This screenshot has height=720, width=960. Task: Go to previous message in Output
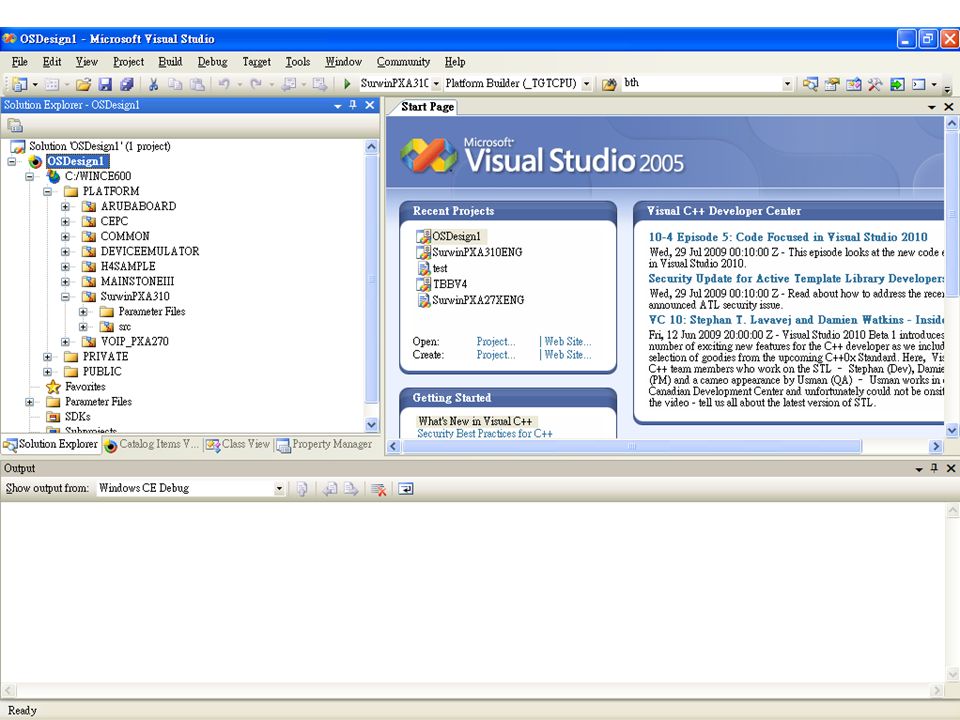pyautogui.click(x=330, y=489)
